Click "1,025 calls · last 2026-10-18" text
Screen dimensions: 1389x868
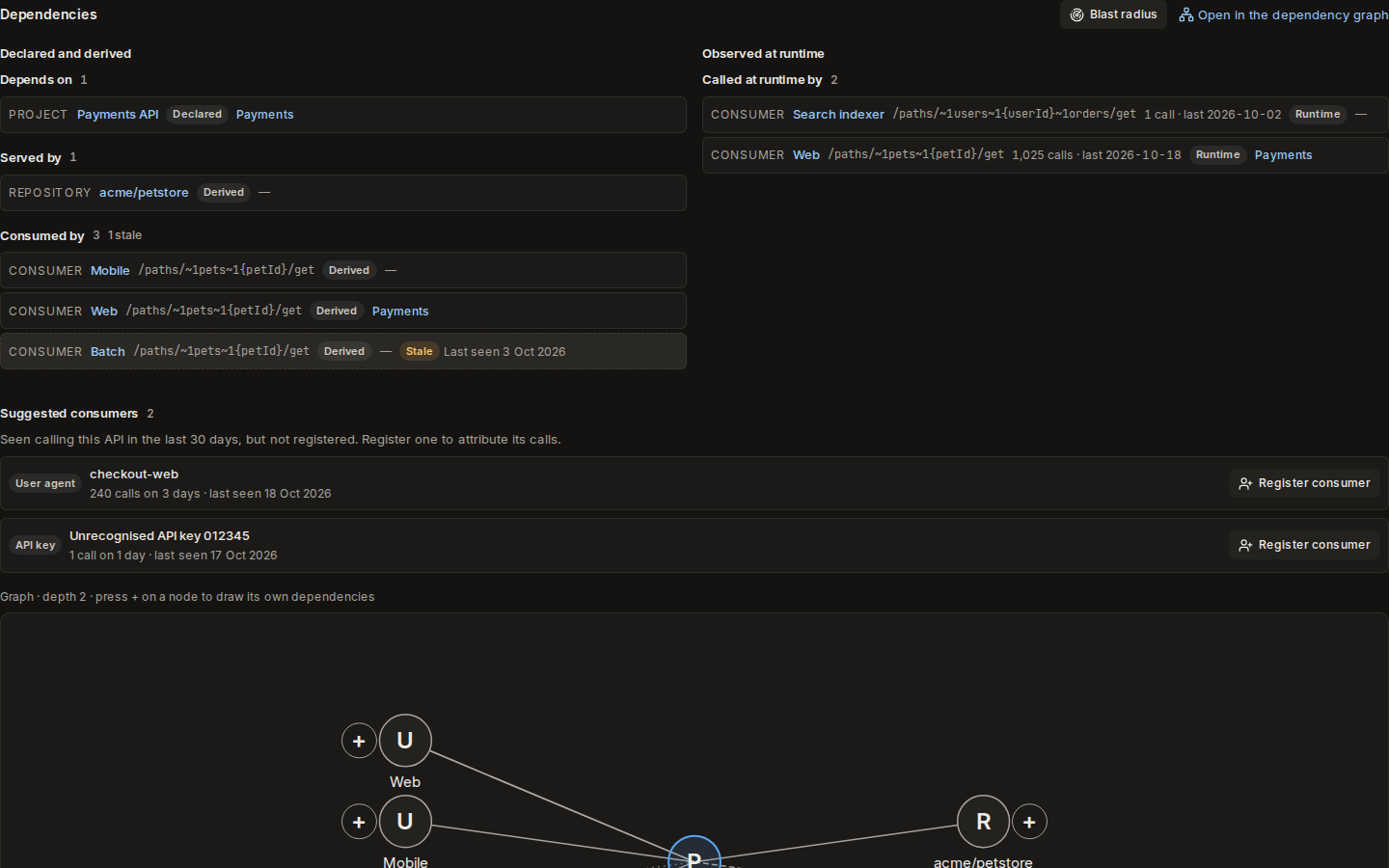tap(1097, 155)
